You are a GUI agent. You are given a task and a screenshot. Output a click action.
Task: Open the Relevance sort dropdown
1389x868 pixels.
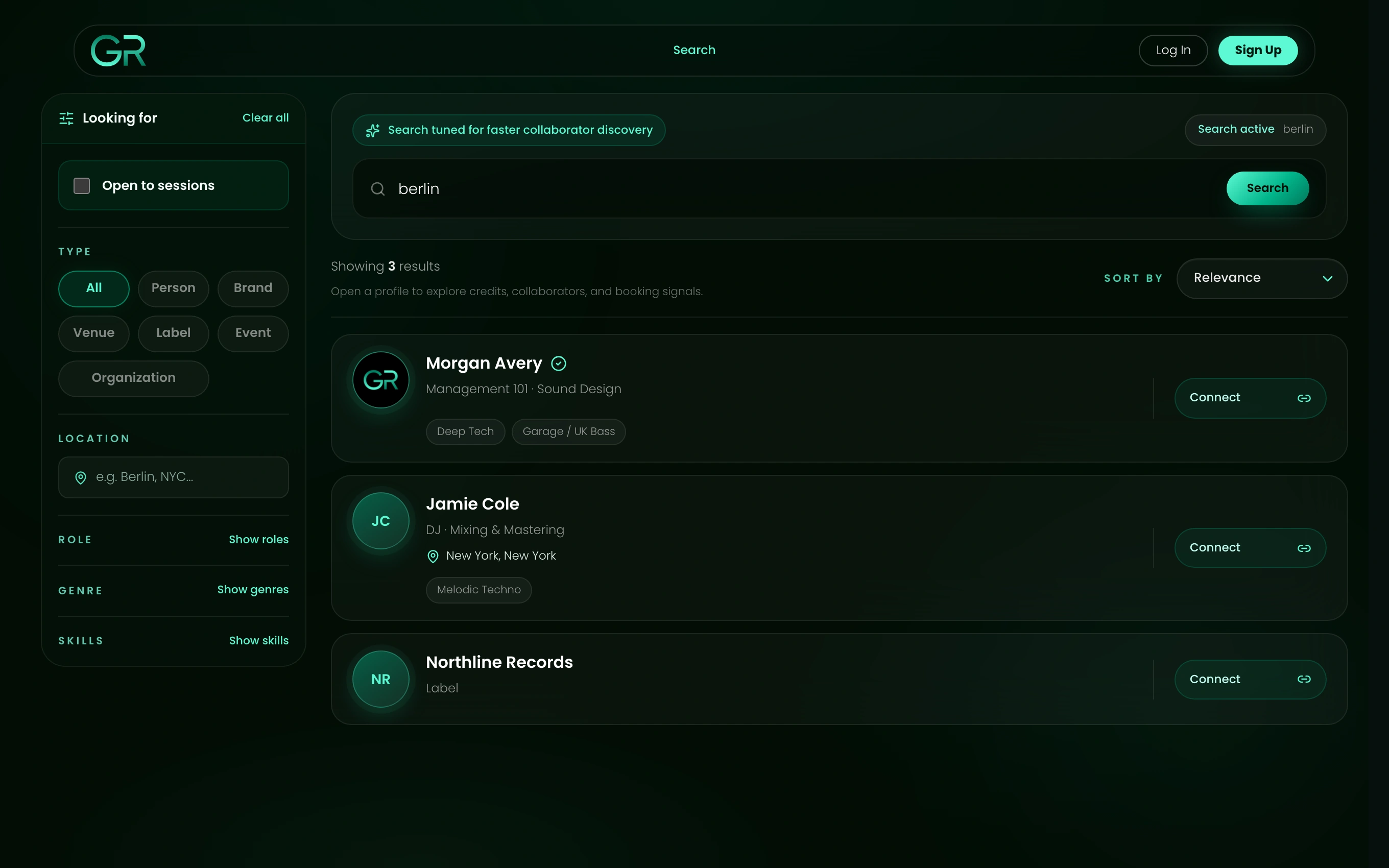click(x=1261, y=278)
